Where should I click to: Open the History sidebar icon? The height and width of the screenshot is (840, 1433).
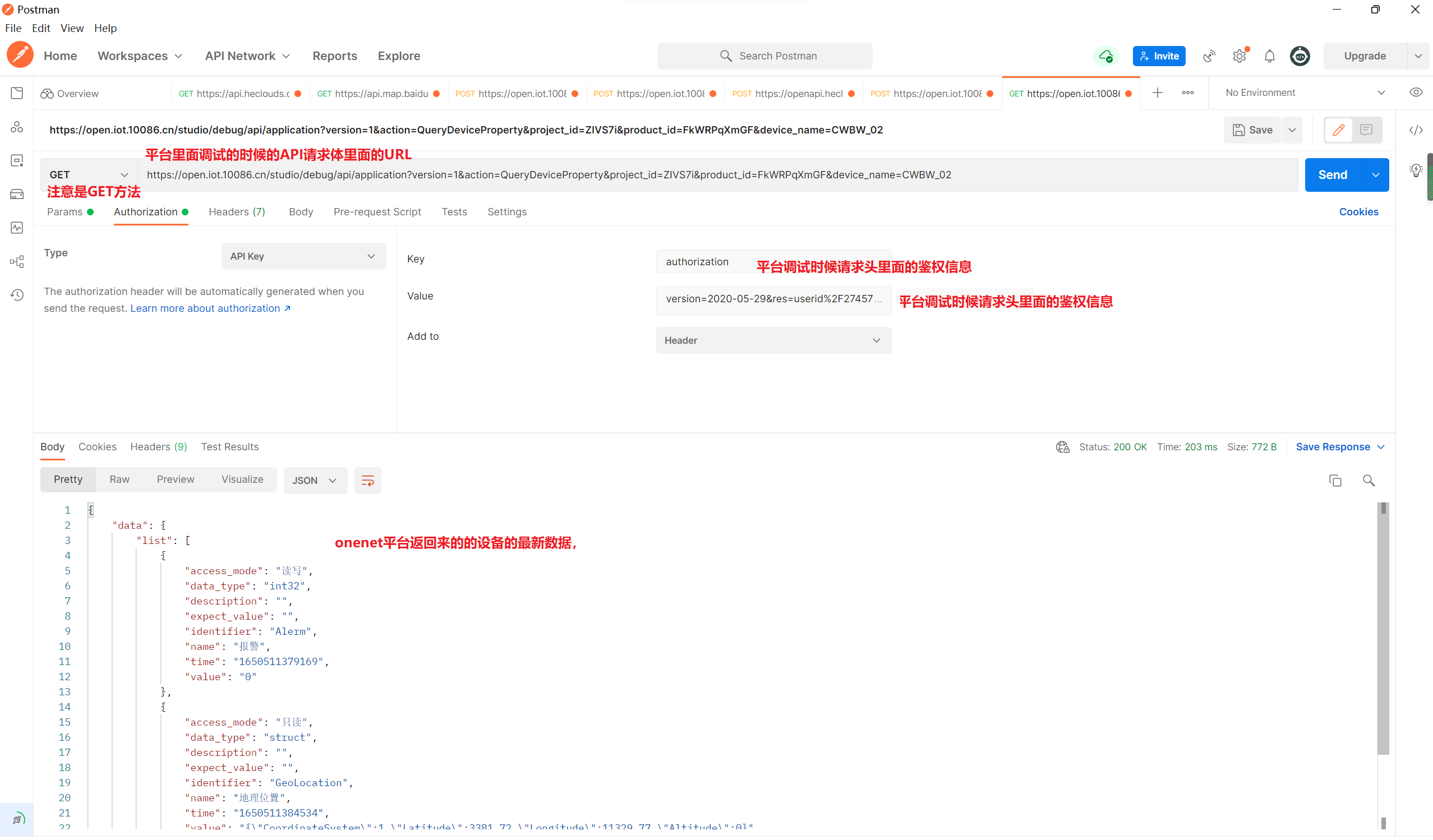point(17,295)
